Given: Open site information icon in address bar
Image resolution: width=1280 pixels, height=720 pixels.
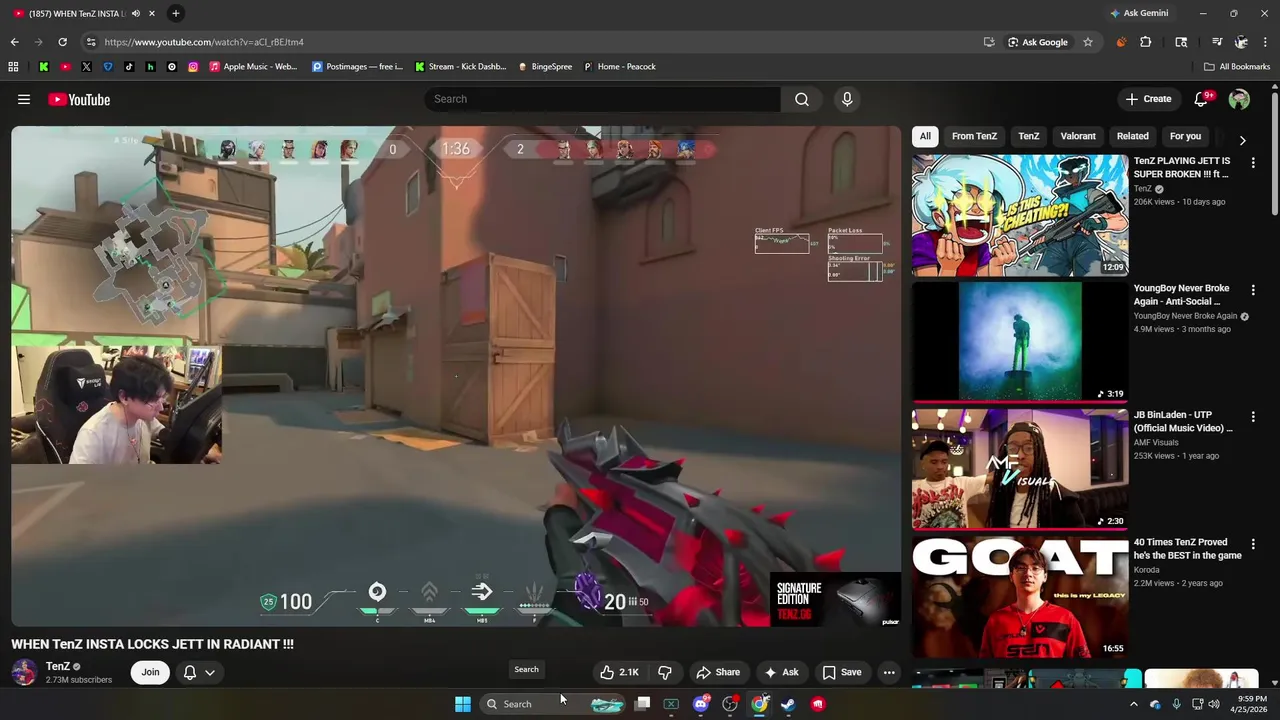Looking at the screenshot, I should point(91,42).
